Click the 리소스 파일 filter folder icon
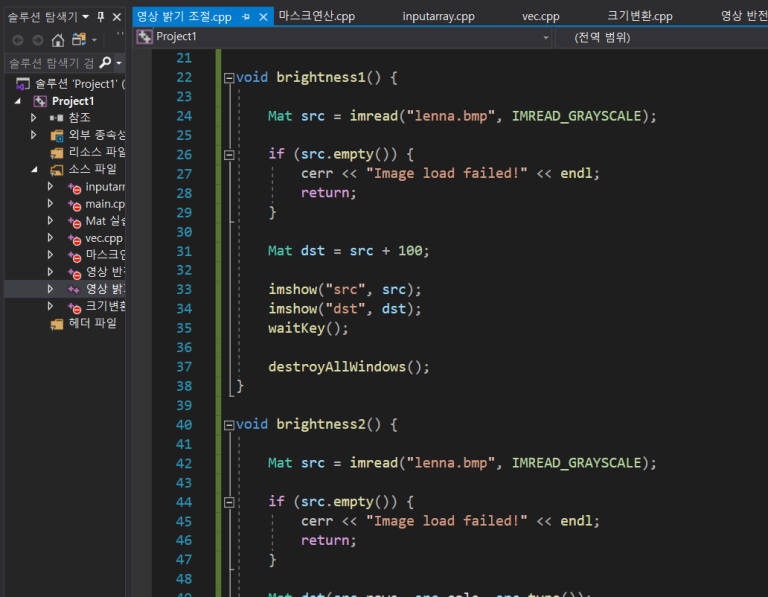This screenshot has width=768, height=597. pos(57,153)
